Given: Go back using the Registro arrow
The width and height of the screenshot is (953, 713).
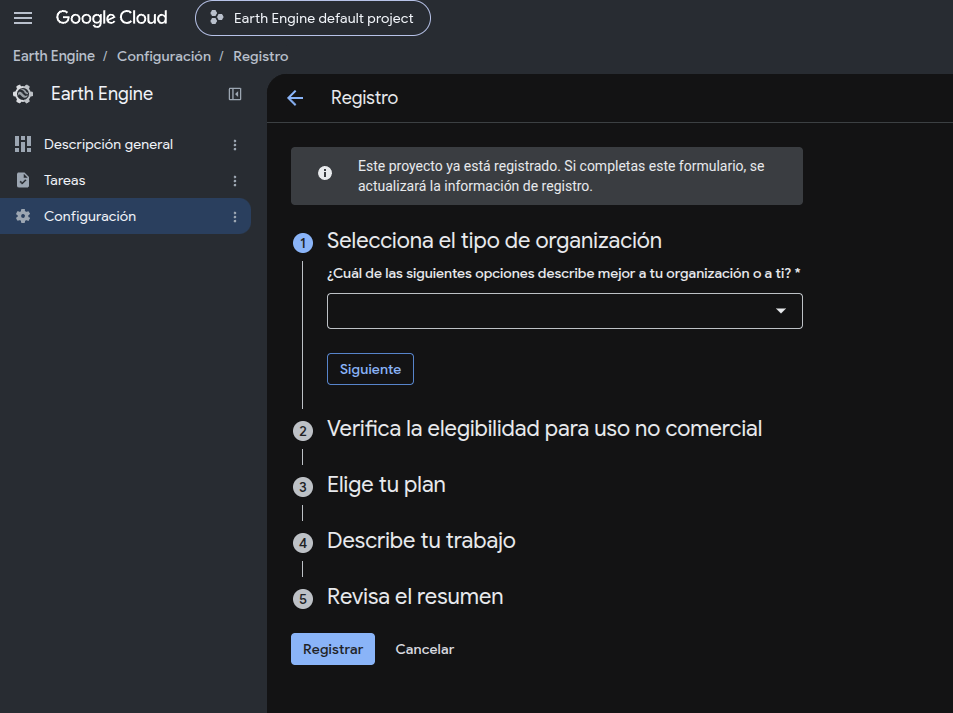Looking at the screenshot, I should click(295, 98).
